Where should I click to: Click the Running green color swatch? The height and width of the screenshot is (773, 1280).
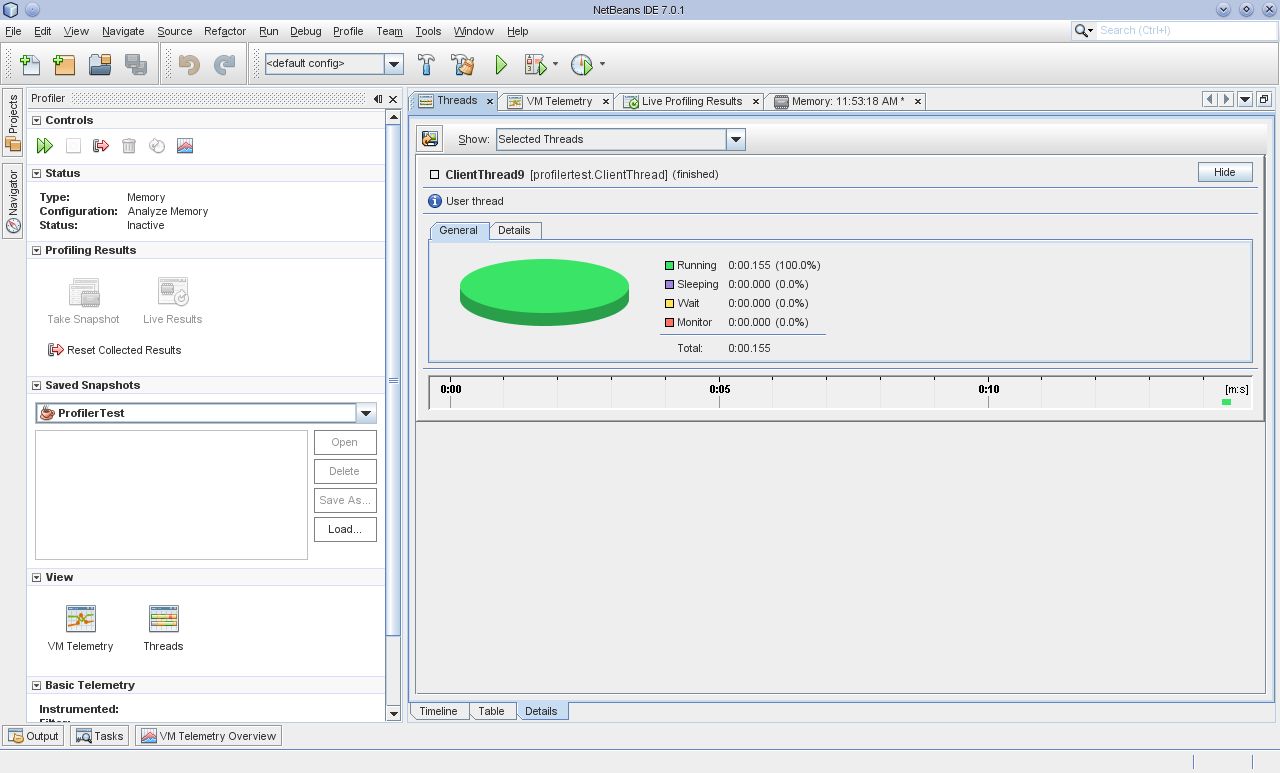coord(669,266)
